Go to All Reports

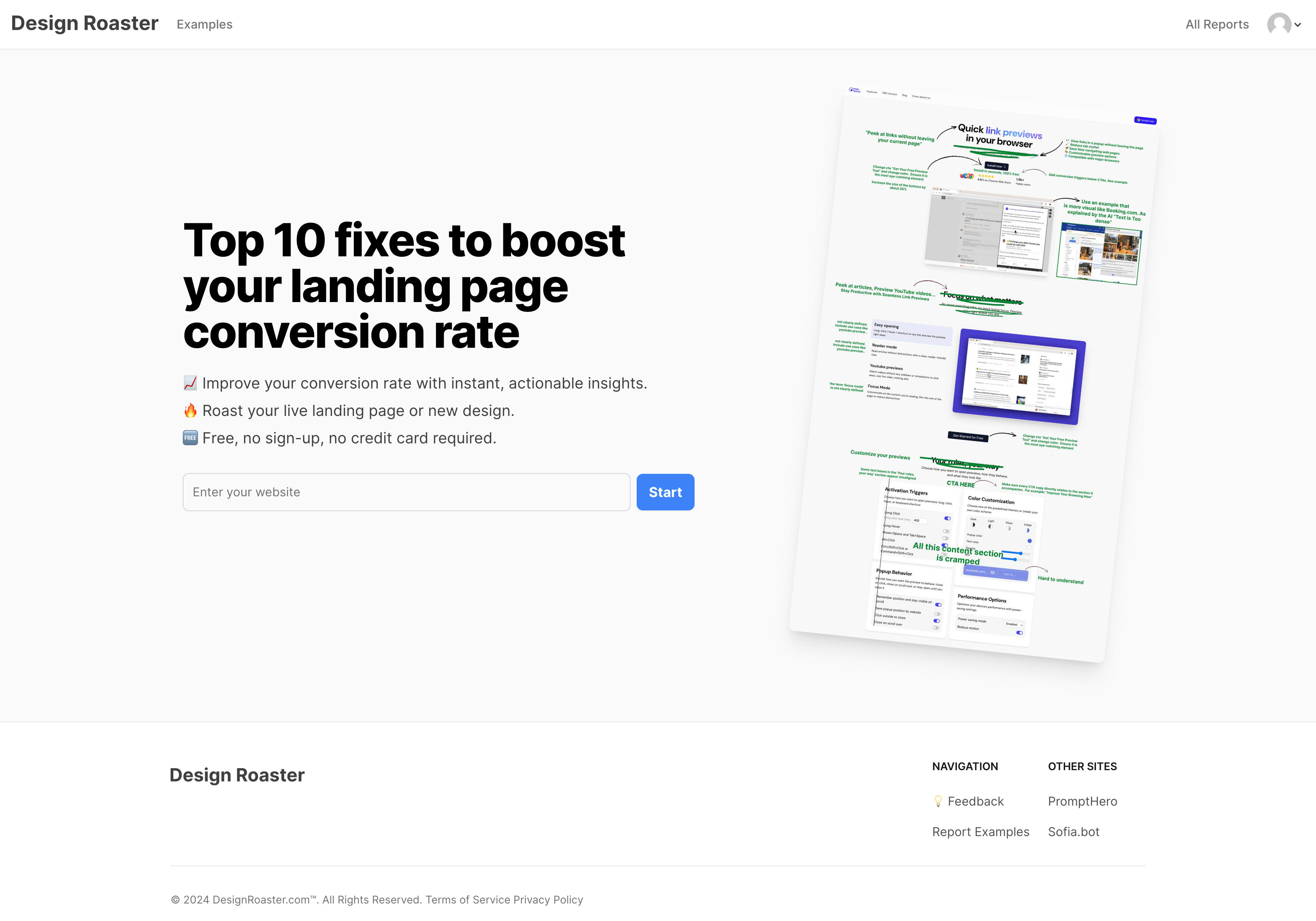tap(1217, 24)
